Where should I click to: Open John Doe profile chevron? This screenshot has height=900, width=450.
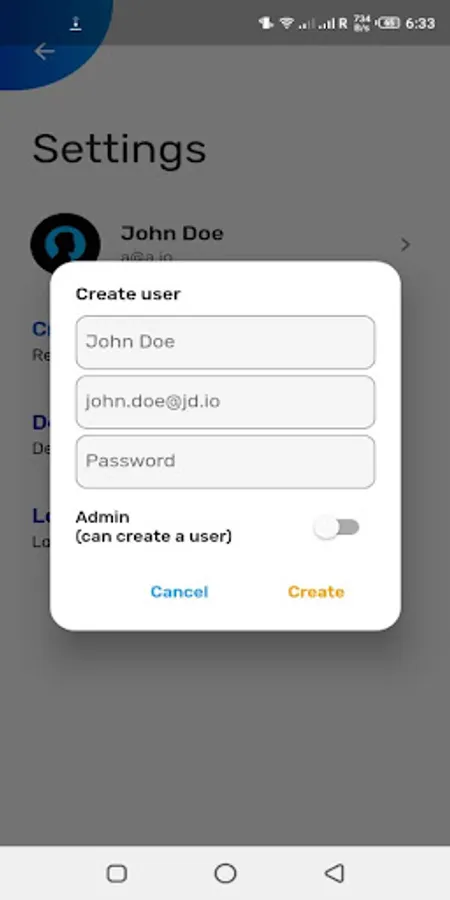point(405,245)
